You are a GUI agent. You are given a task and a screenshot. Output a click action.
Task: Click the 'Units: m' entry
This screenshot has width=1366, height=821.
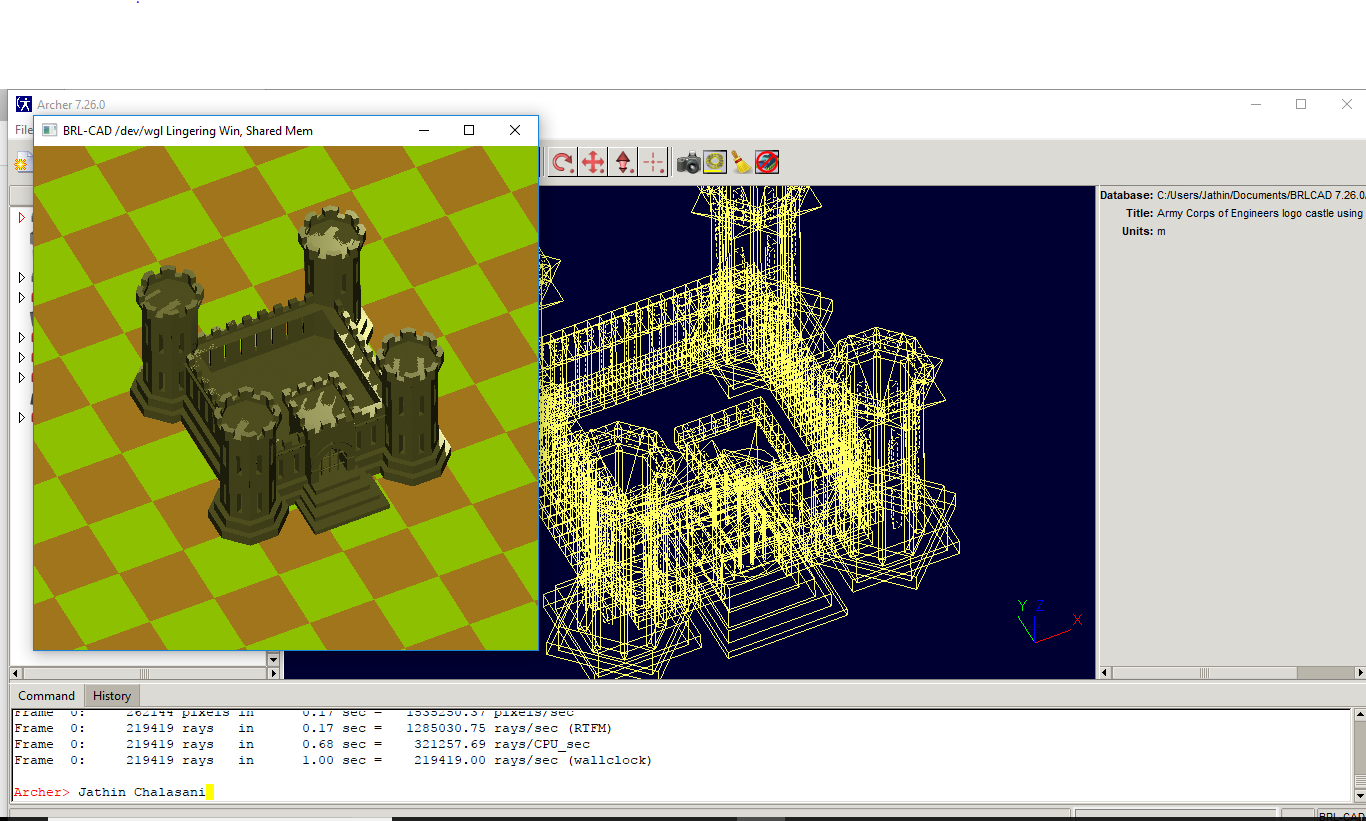1143,231
